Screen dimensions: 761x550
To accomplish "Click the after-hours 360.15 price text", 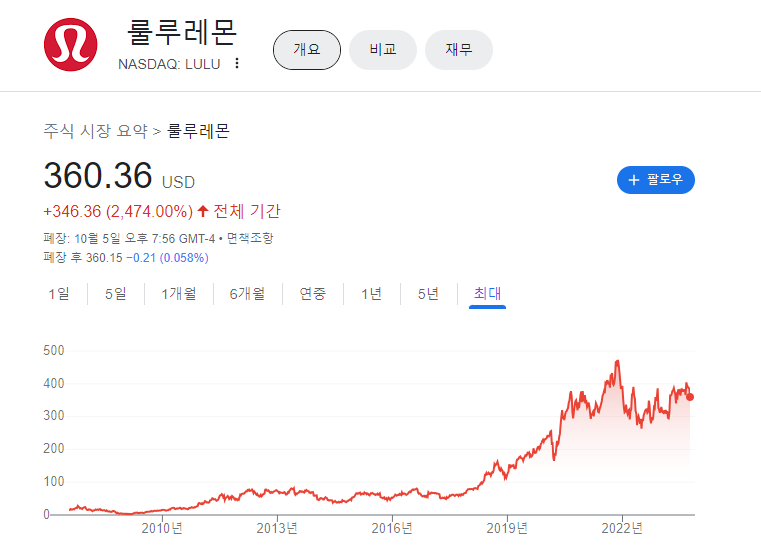I will [x=104, y=258].
